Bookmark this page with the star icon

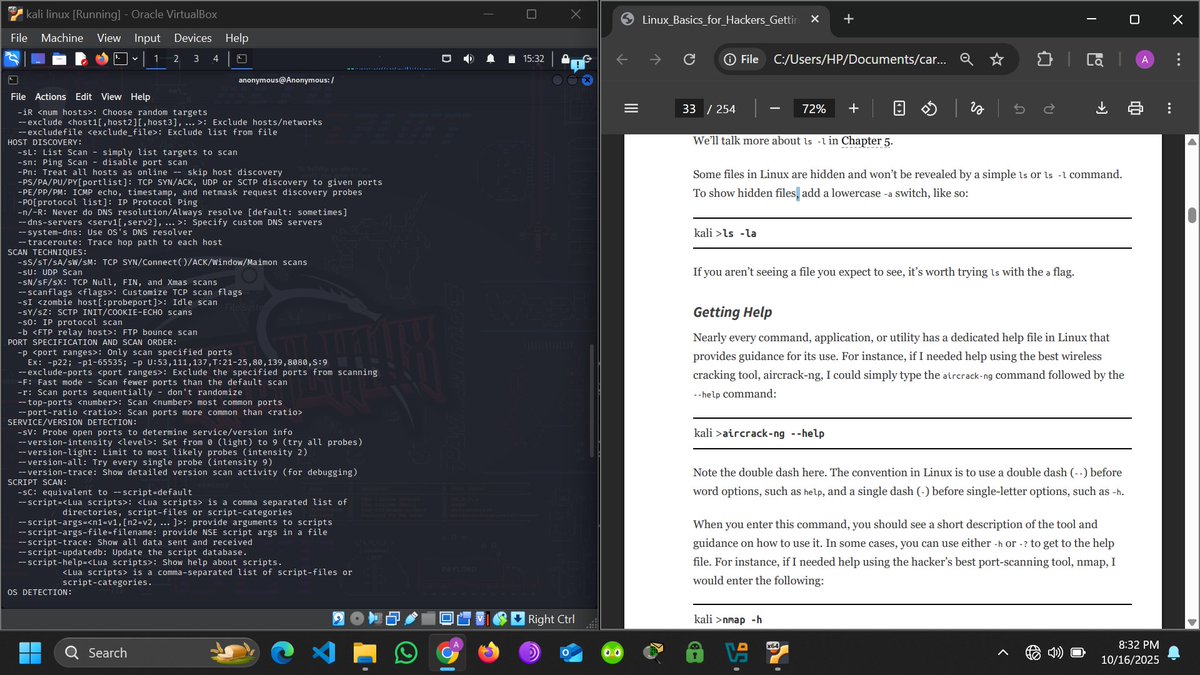(x=996, y=60)
